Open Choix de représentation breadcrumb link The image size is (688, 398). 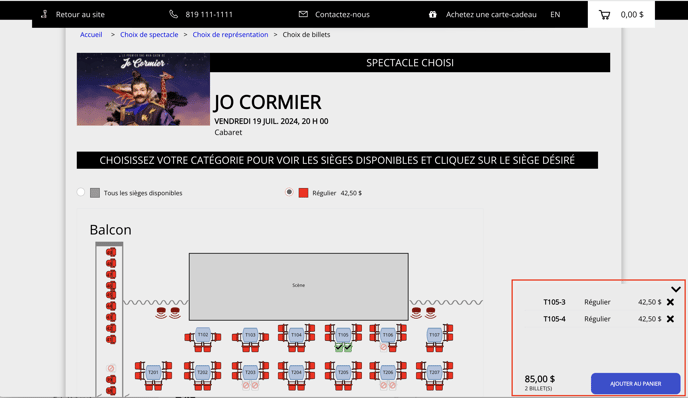coord(230,35)
